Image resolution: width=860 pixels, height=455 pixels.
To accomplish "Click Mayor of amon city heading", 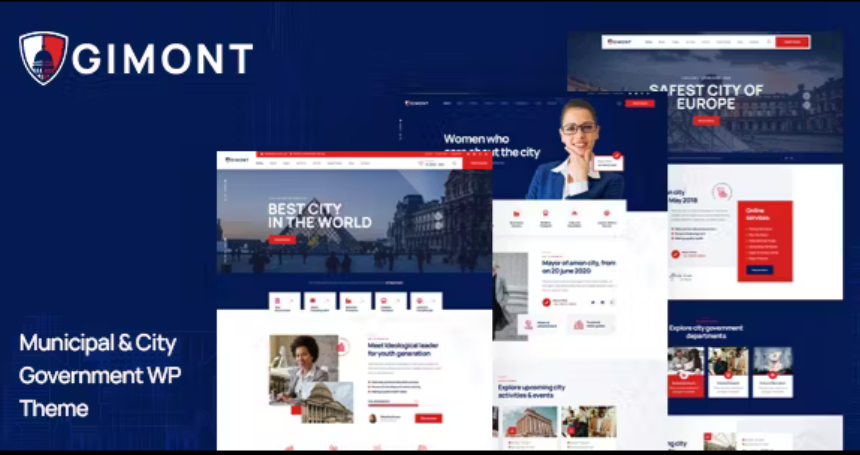I will [579, 267].
